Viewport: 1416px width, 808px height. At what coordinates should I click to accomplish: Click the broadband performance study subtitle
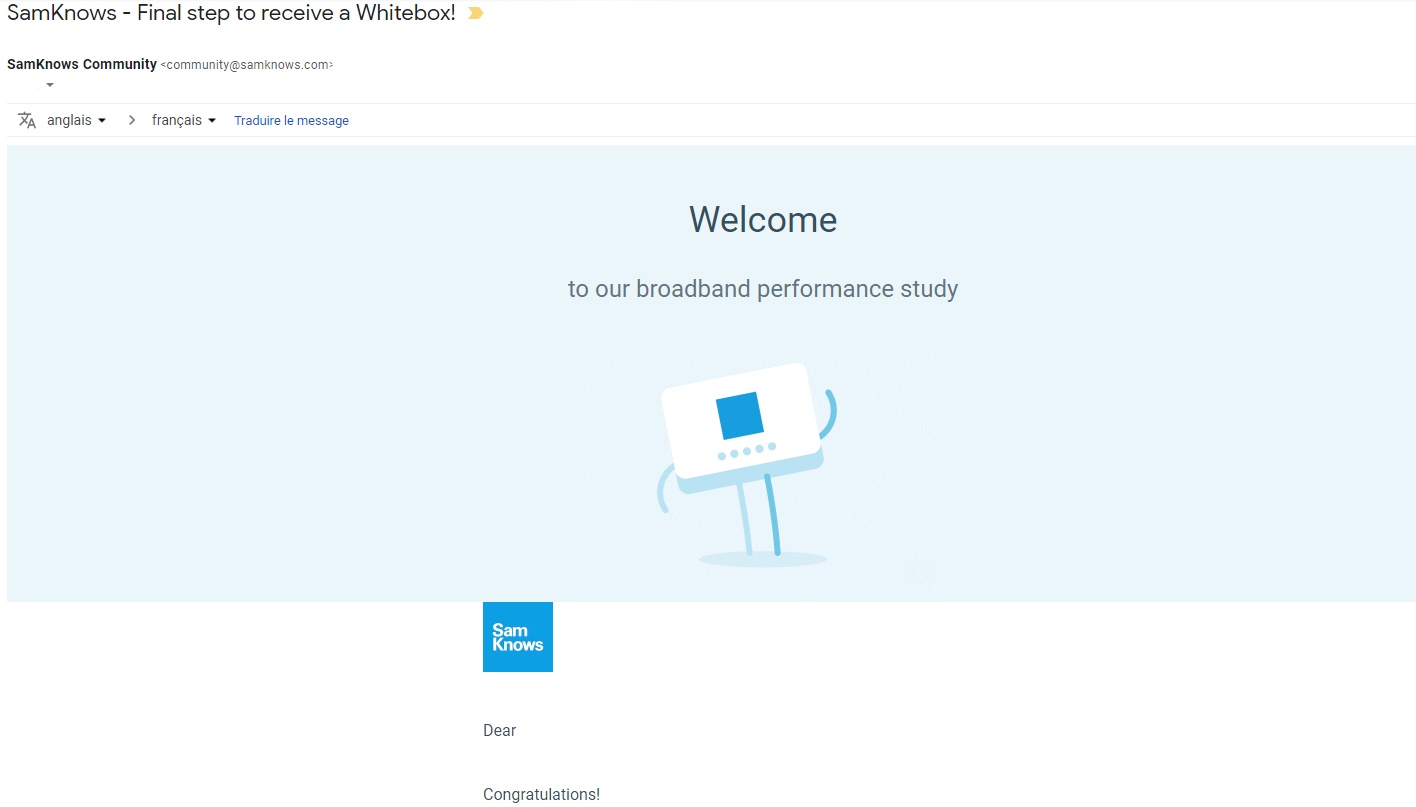(762, 289)
